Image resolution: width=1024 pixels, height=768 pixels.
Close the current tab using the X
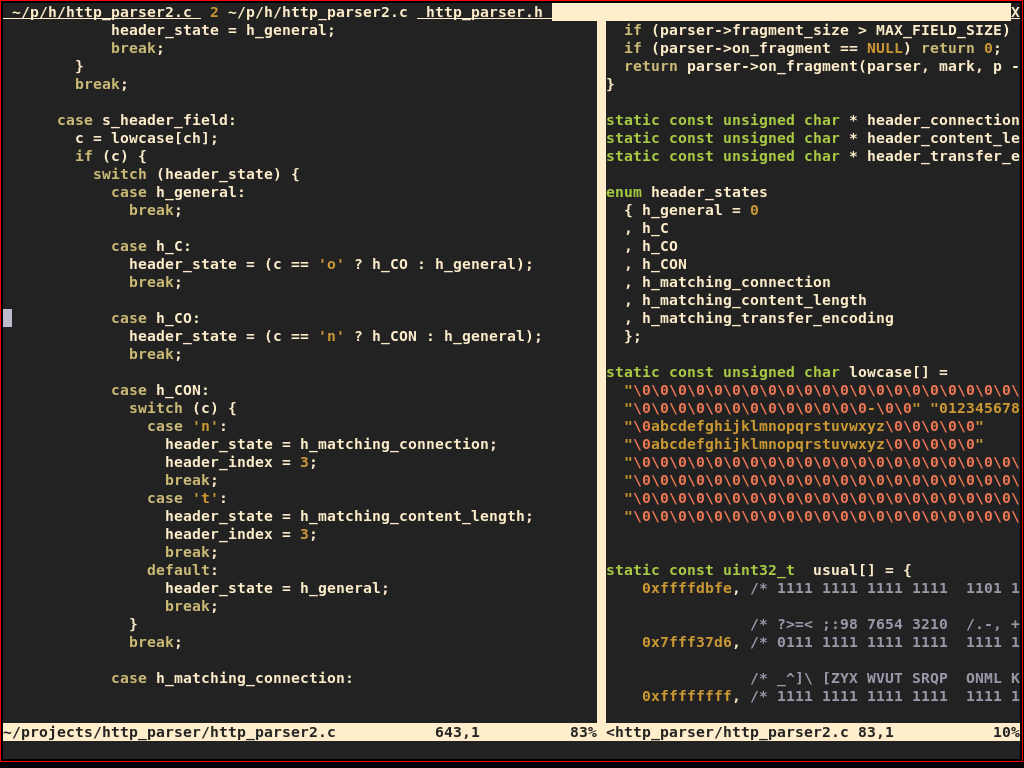(x=1015, y=12)
